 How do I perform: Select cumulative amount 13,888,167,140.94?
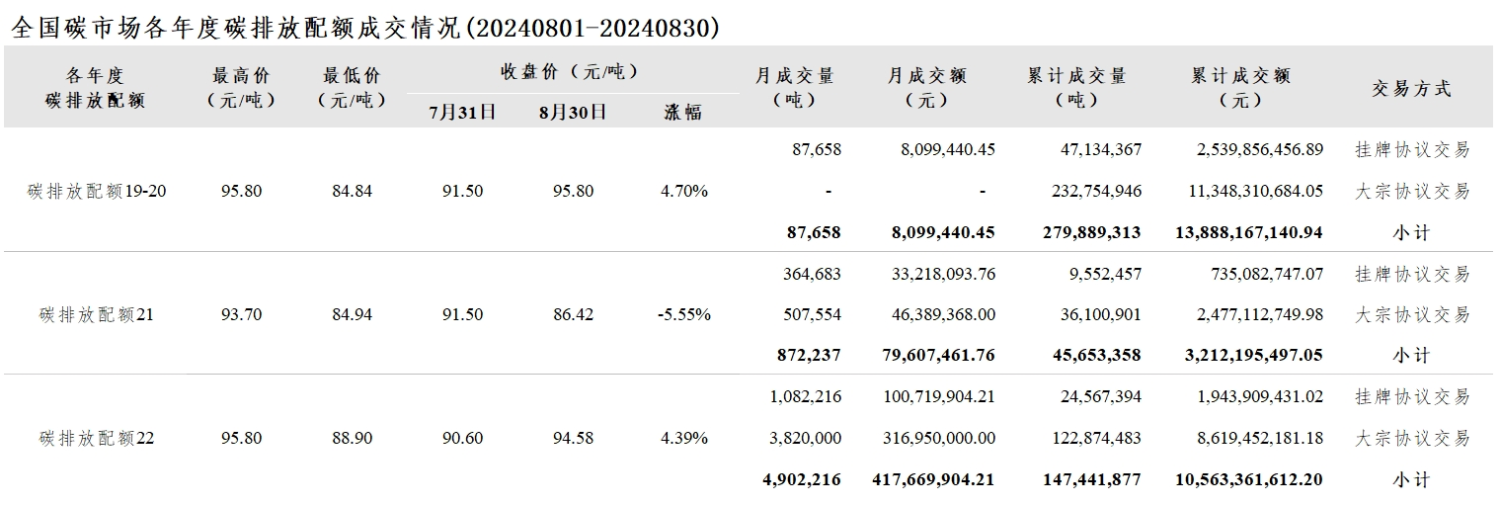1245,232
